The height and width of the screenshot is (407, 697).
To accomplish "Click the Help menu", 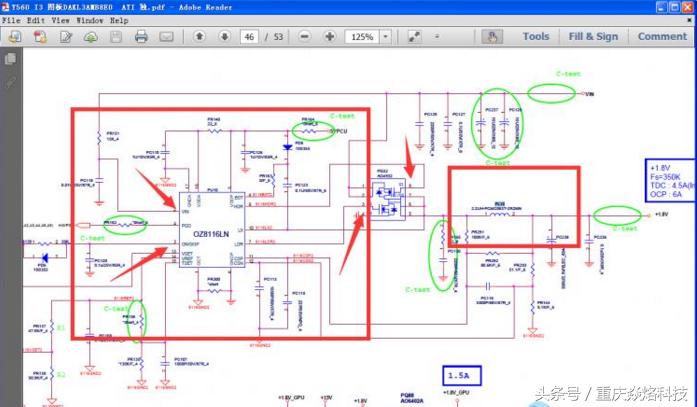I will [x=119, y=20].
